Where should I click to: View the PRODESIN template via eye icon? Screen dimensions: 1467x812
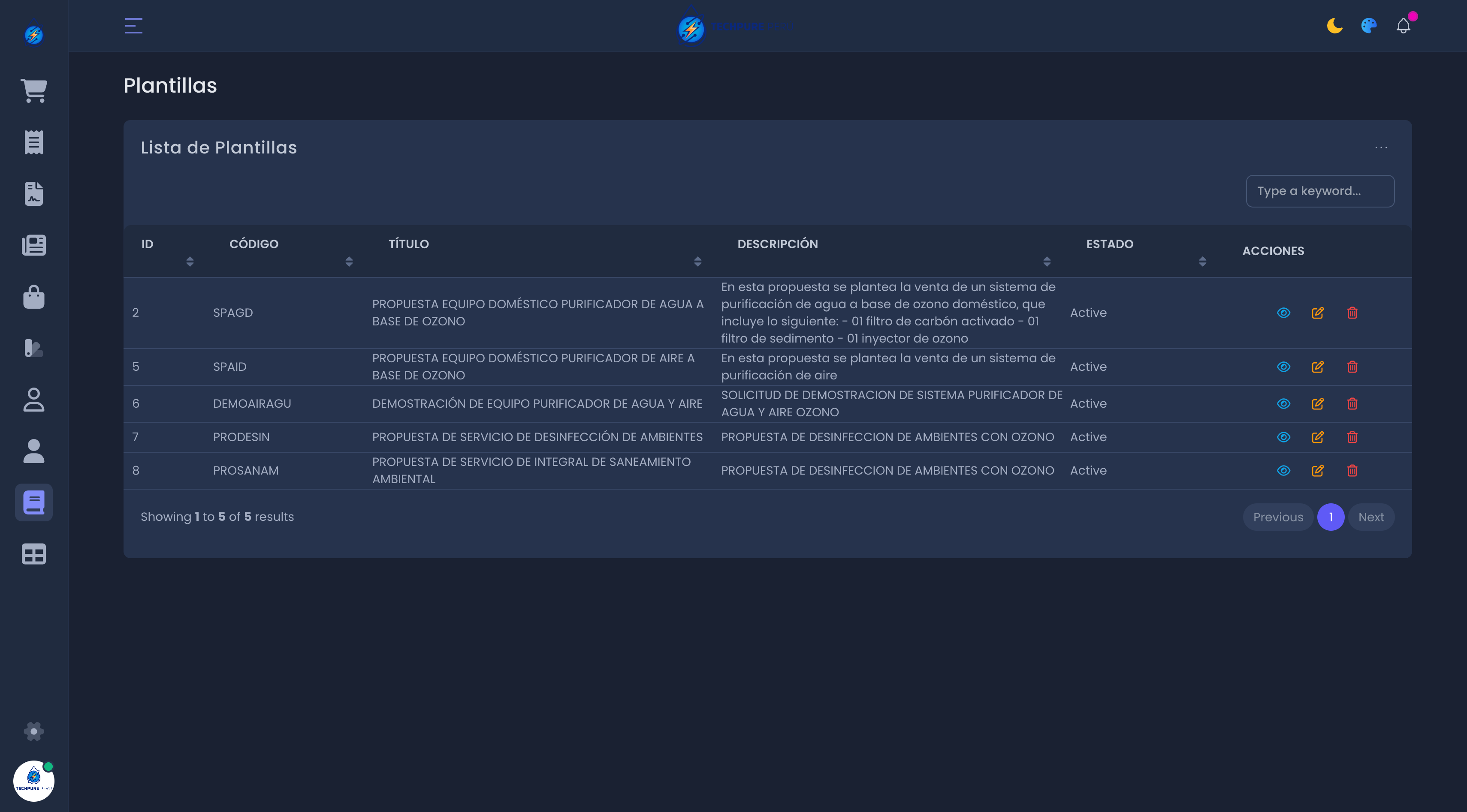[x=1283, y=437]
